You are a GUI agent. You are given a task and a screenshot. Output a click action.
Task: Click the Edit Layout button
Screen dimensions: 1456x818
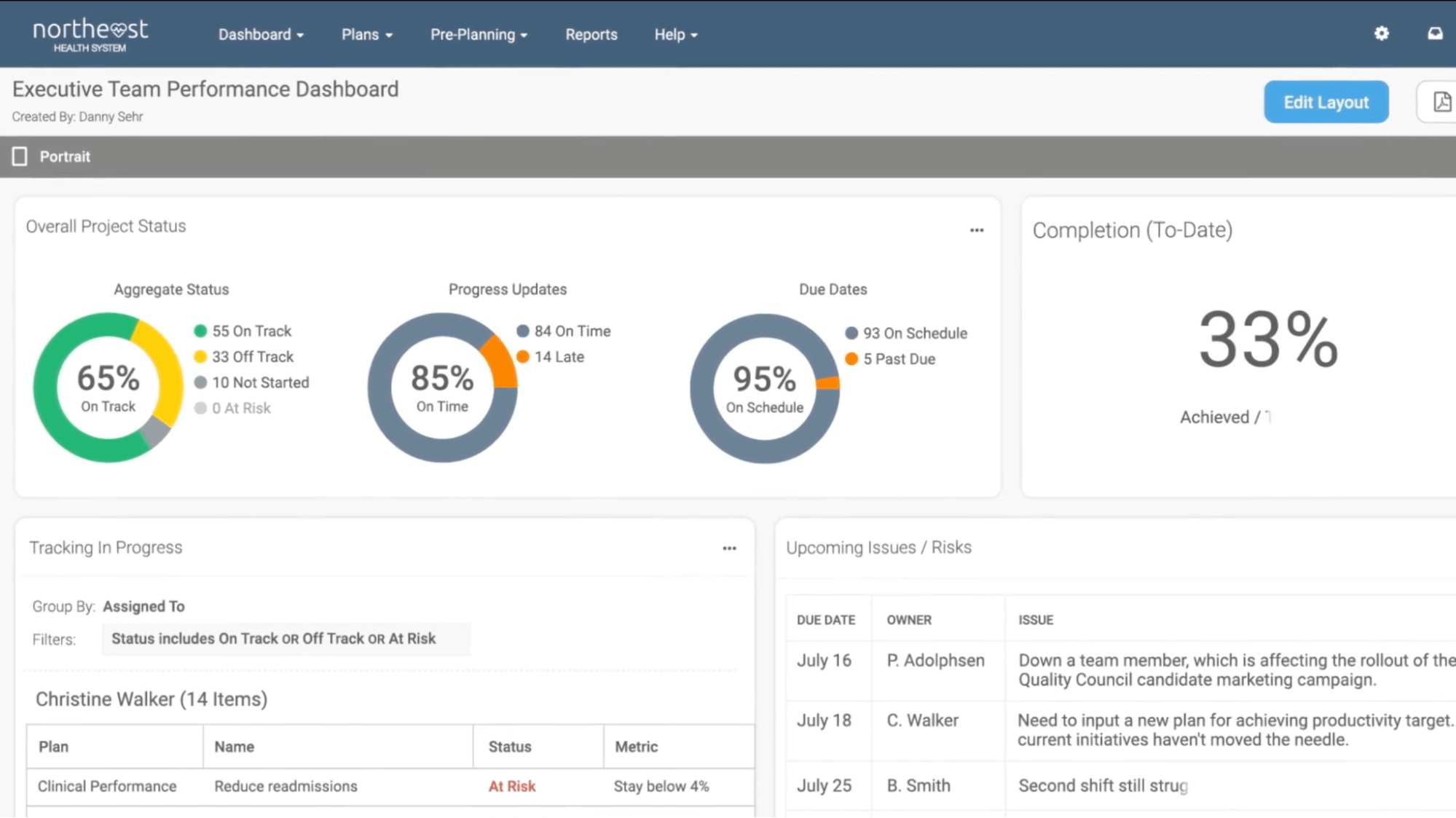[x=1326, y=102]
